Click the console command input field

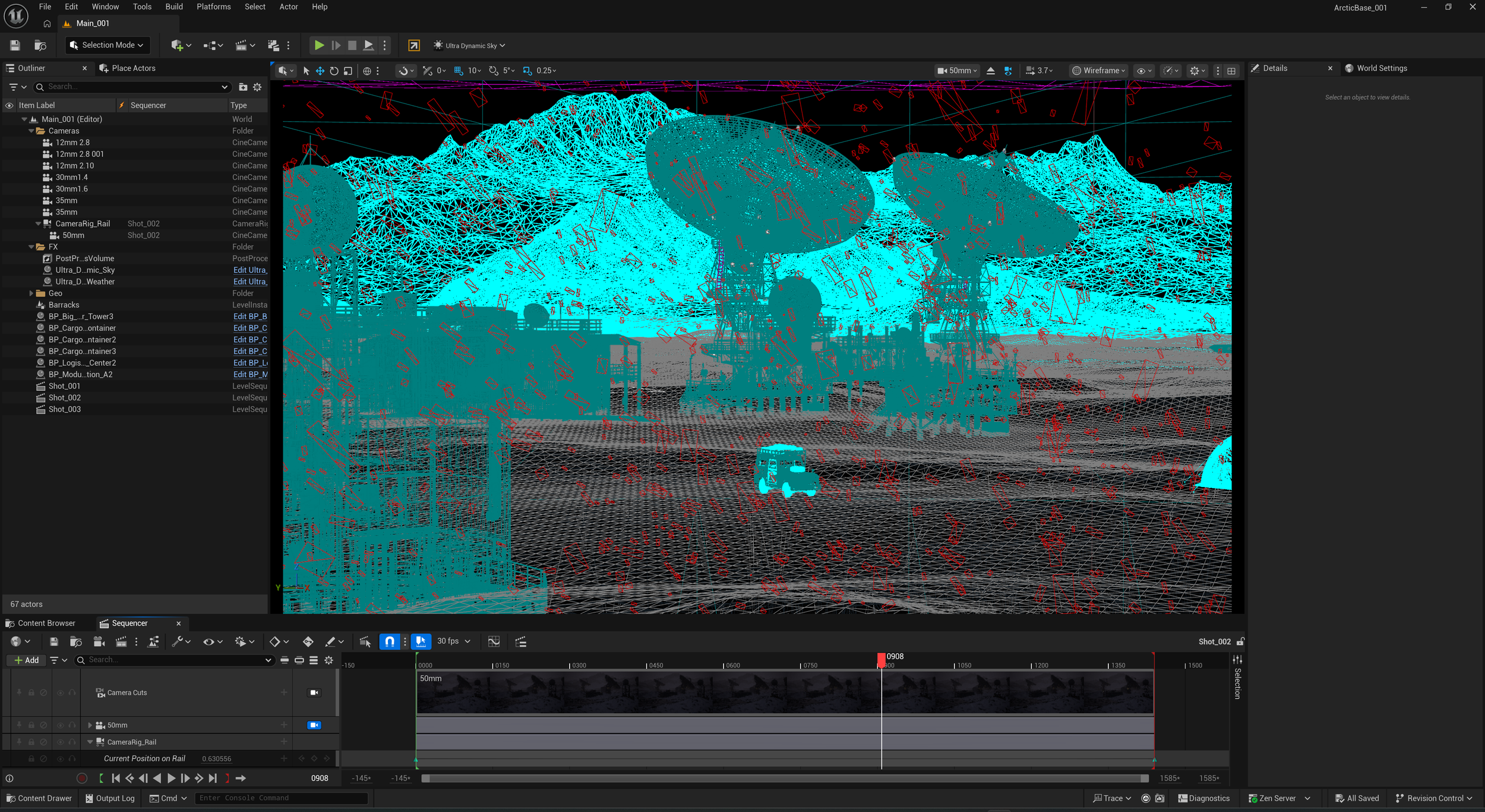281,798
